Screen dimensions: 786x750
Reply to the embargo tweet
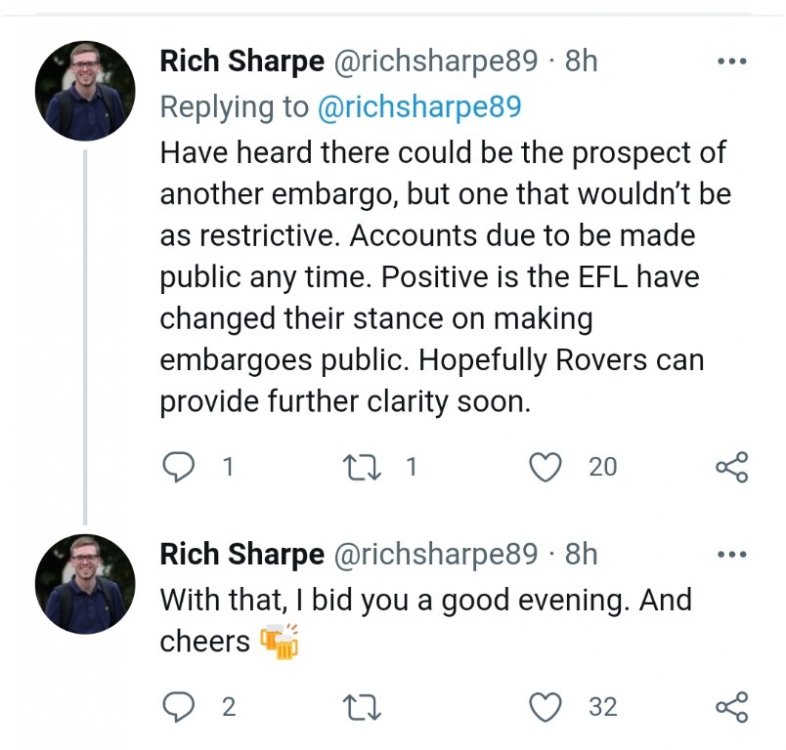(177, 466)
